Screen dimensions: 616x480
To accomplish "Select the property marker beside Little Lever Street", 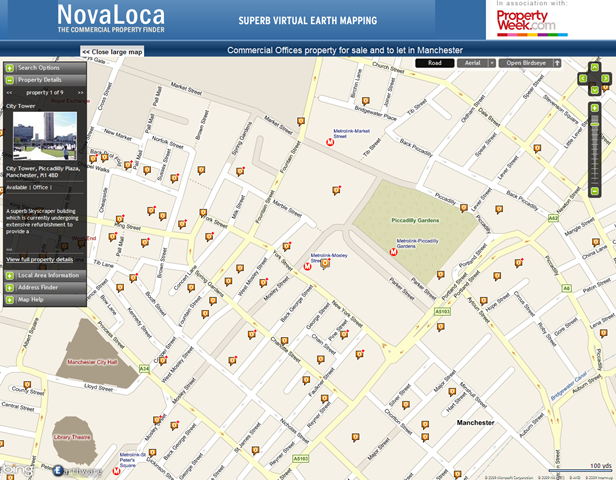I will [537, 148].
